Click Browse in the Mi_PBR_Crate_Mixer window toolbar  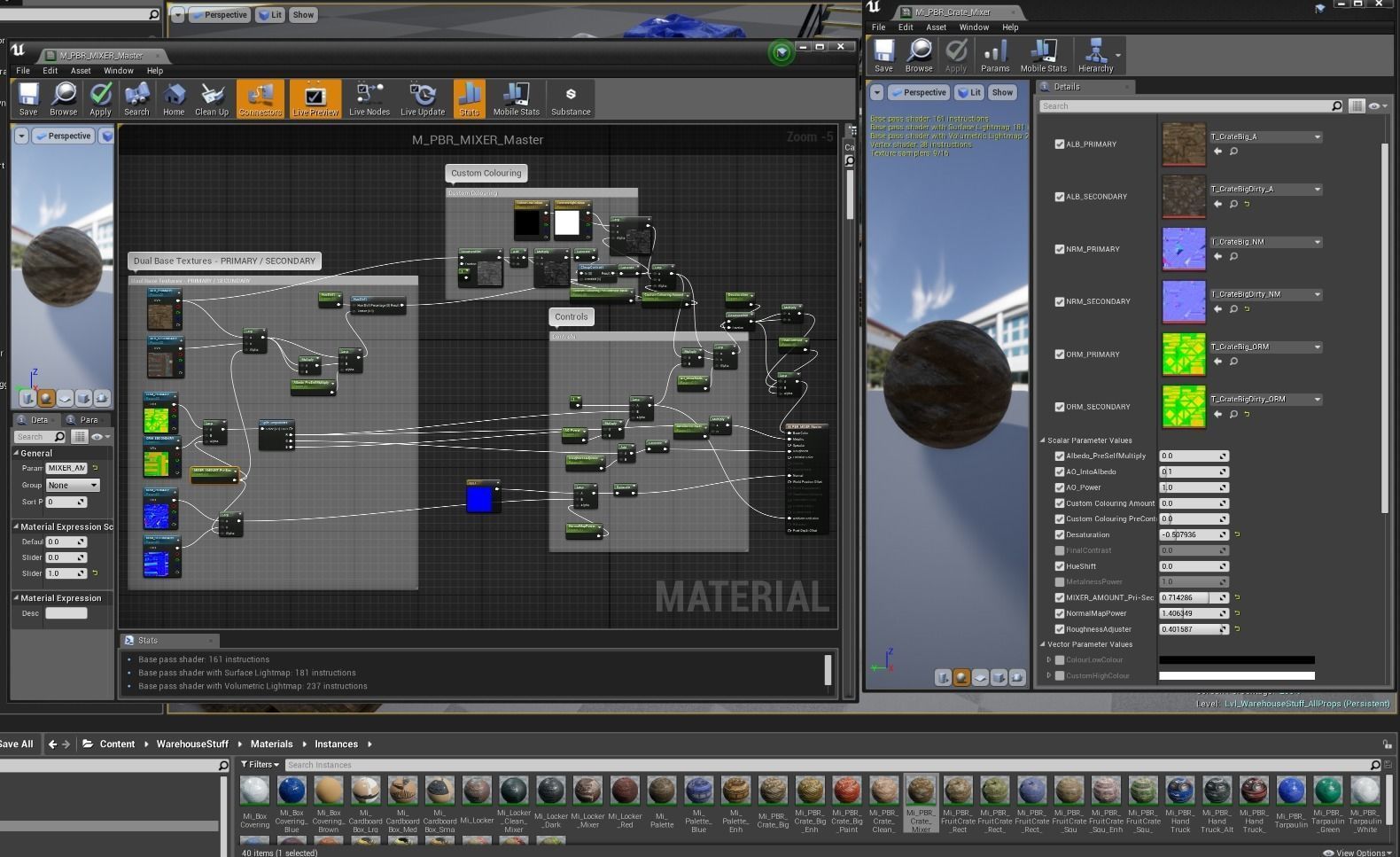point(919,56)
